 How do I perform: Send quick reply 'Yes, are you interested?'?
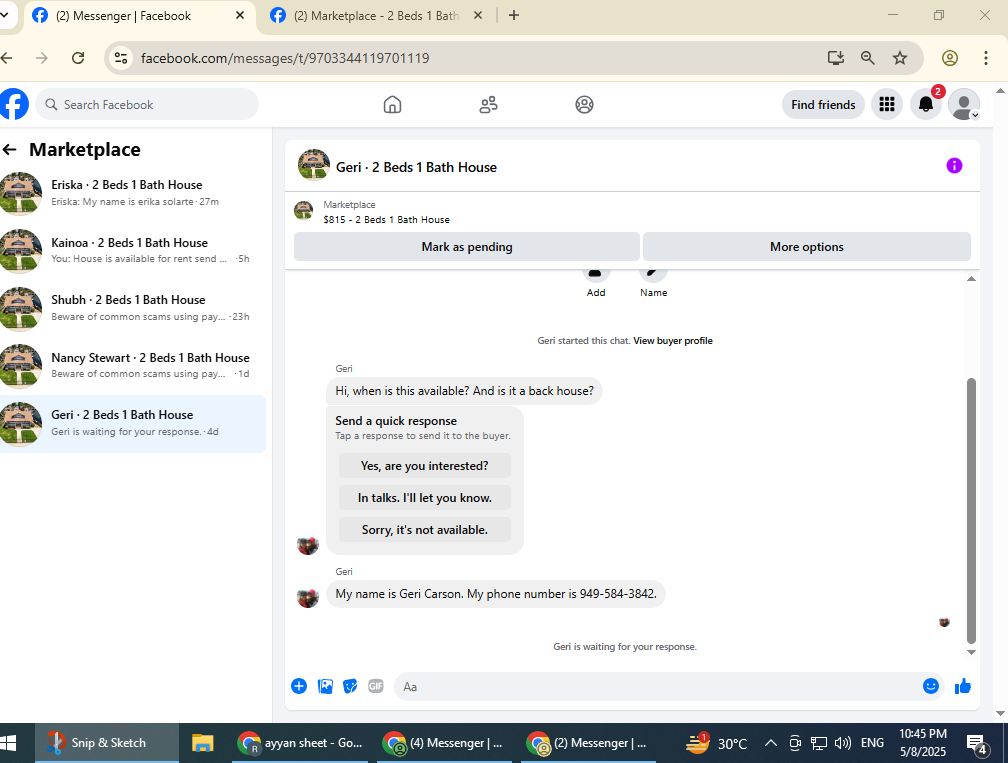click(x=424, y=466)
